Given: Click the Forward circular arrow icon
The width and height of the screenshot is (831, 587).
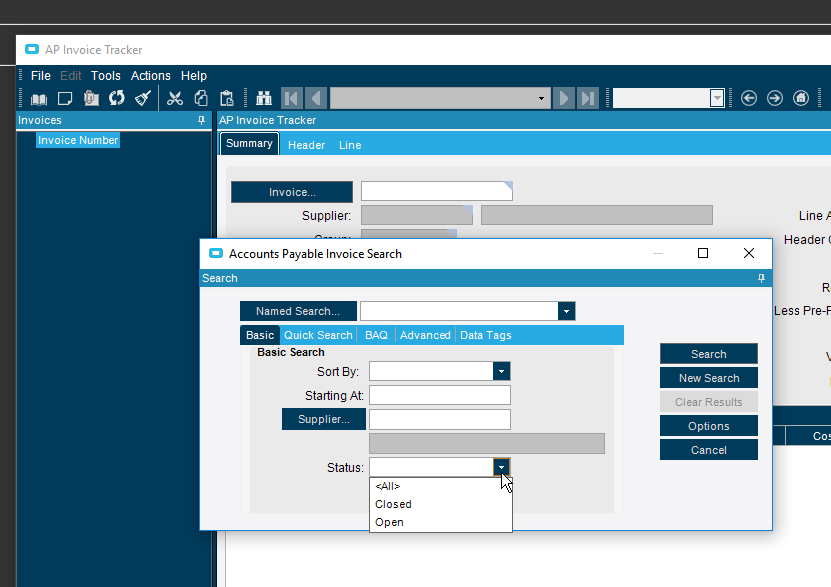Looking at the screenshot, I should (775, 98).
